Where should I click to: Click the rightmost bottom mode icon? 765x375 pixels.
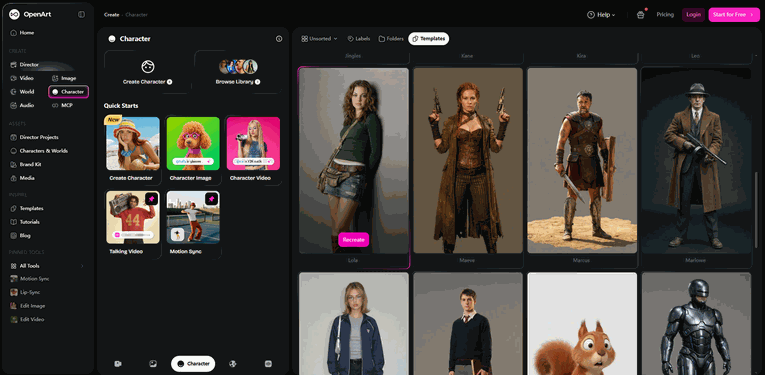[268, 364]
